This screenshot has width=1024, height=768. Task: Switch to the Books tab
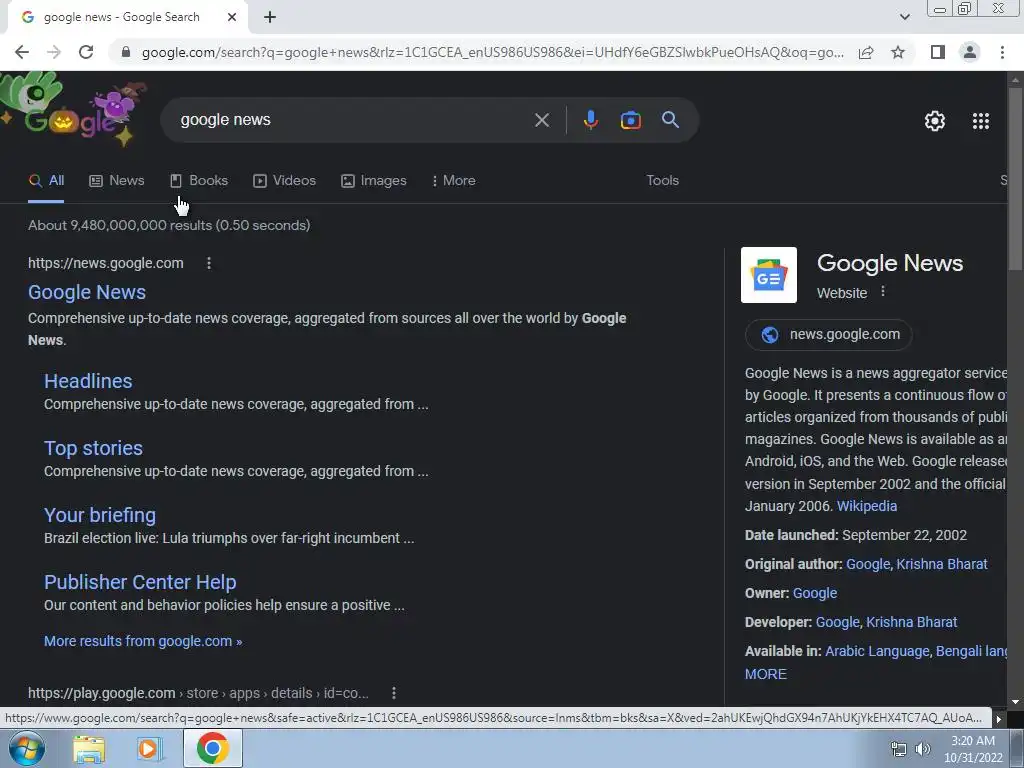point(199,181)
